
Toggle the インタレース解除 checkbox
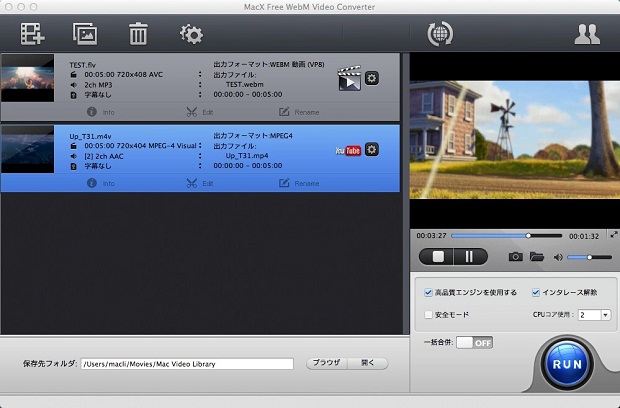click(x=536, y=293)
